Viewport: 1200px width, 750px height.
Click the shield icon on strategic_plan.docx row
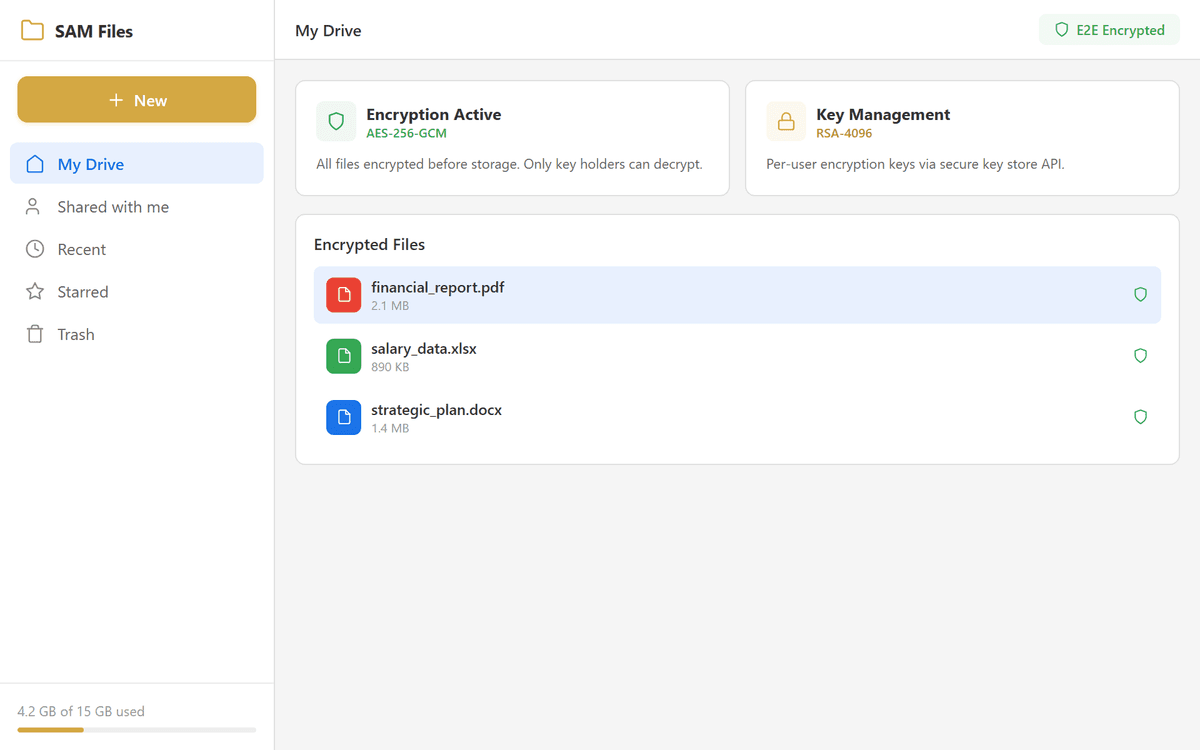(x=1140, y=417)
